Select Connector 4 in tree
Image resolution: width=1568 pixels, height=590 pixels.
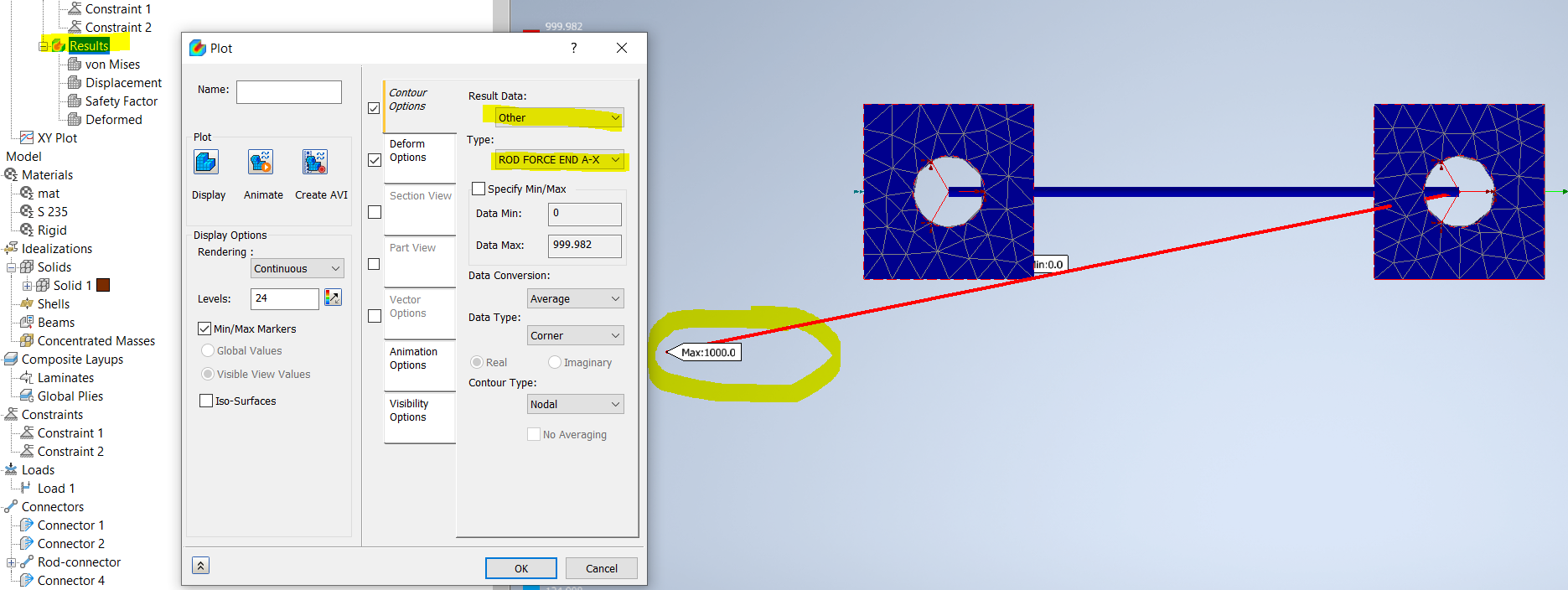click(71, 580)
